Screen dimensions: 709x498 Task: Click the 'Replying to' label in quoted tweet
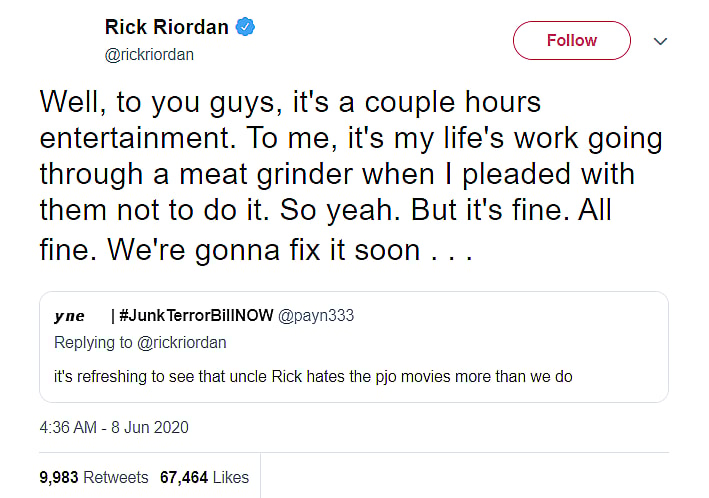[x=92, y=342]
